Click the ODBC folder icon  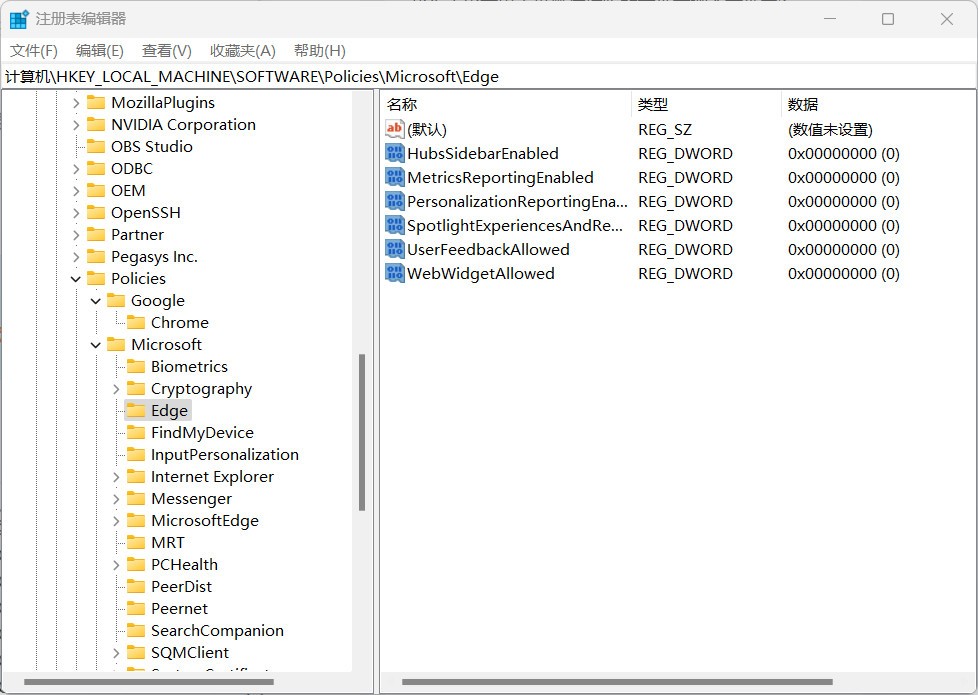pos(96,168)
